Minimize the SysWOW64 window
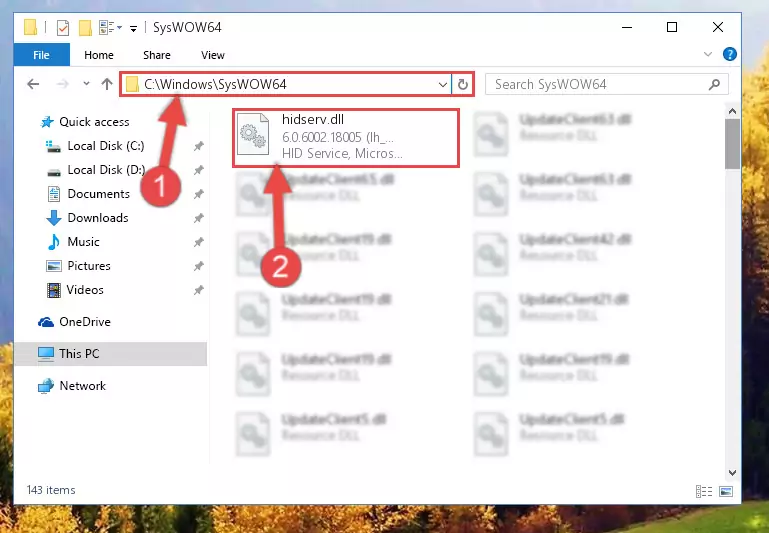 click(626, 27)
